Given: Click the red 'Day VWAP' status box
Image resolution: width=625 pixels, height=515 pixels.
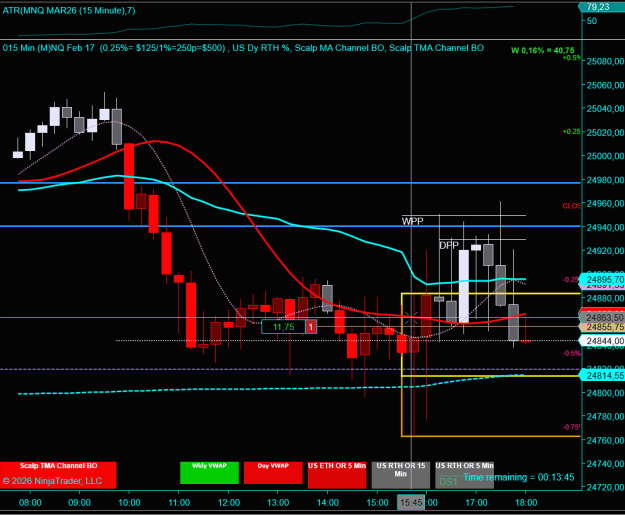Looking at the screenshot, I should point(273,473).
